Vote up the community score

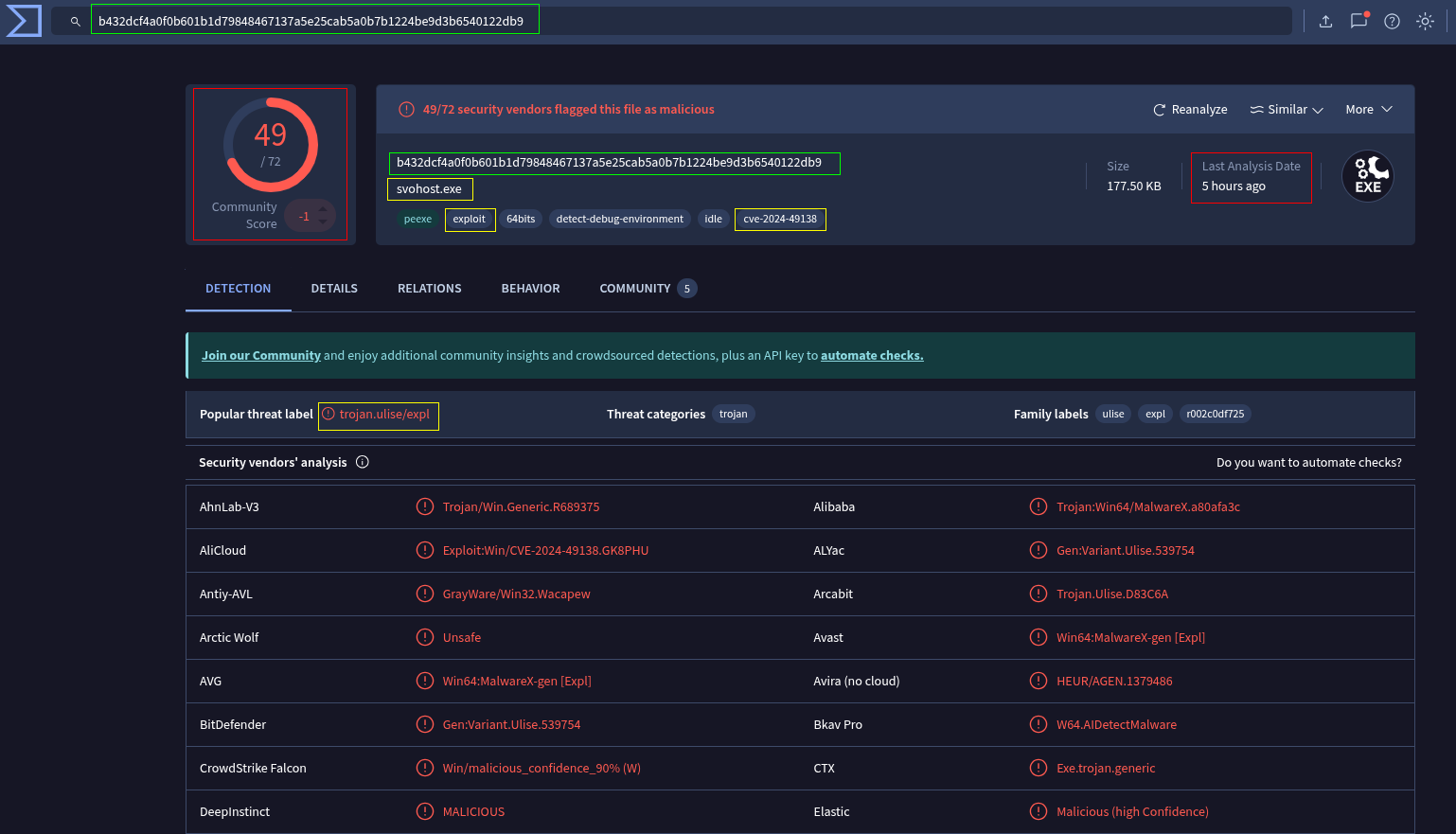(x=323, y=209)
